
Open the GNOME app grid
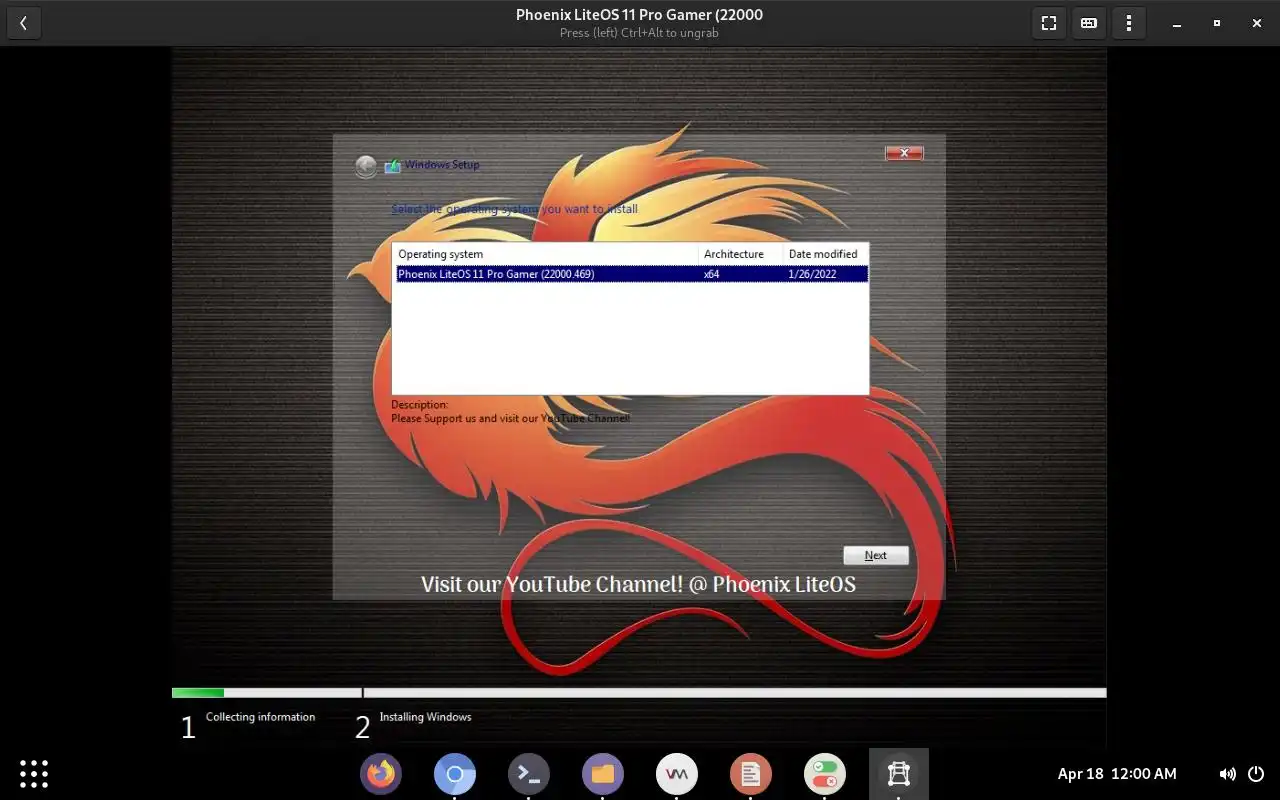point(34,774)
